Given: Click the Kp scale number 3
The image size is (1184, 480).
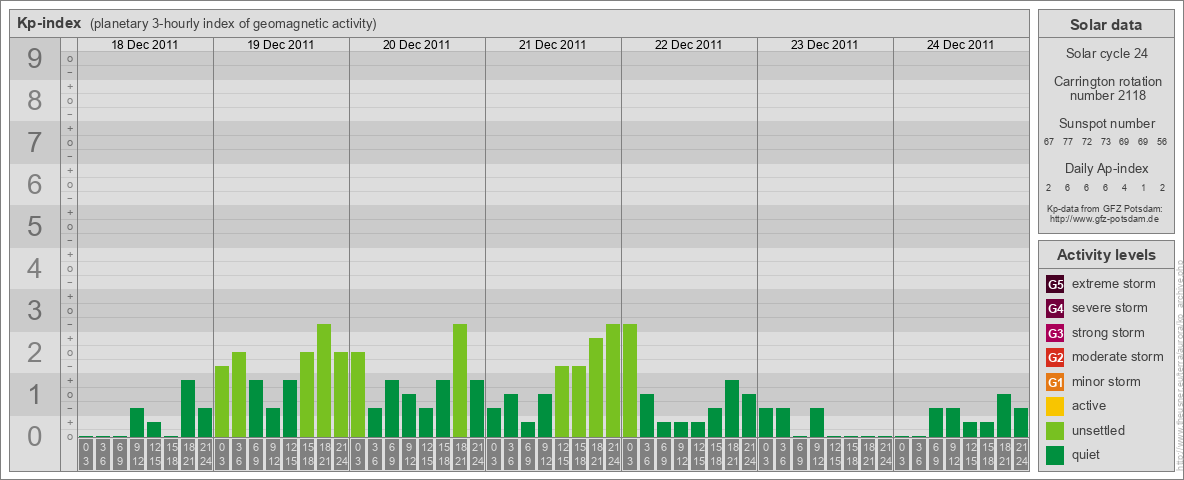Looking at the screenshot, I should coord(35,310).
